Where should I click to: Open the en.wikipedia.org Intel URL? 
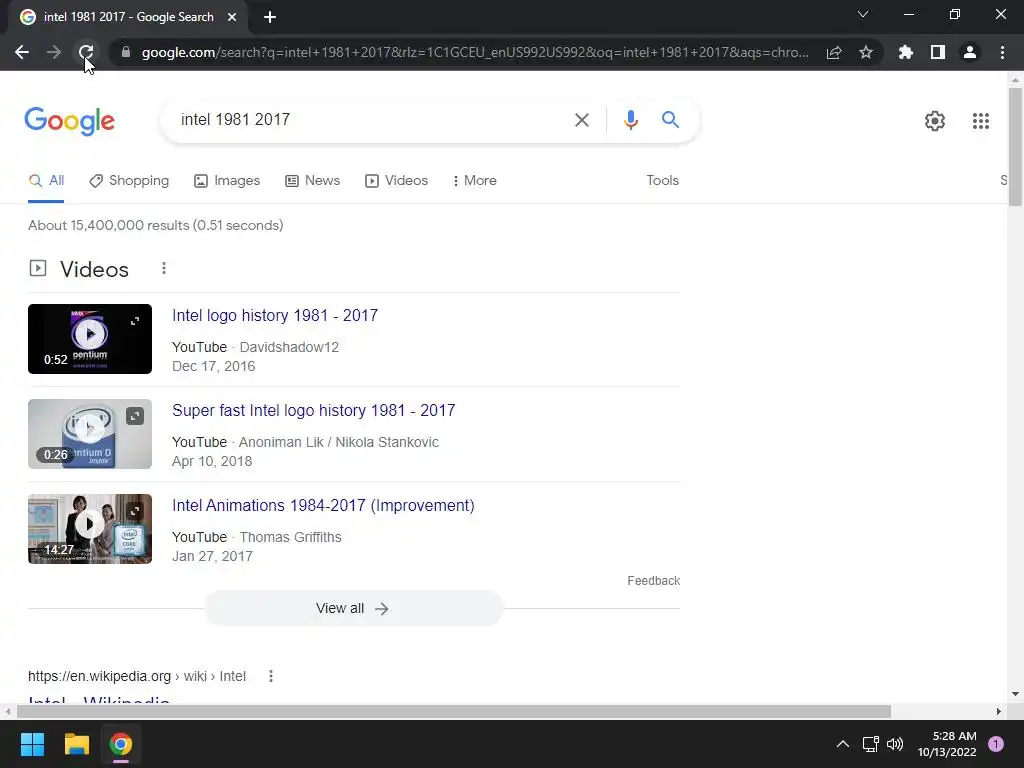coord(137,677)
